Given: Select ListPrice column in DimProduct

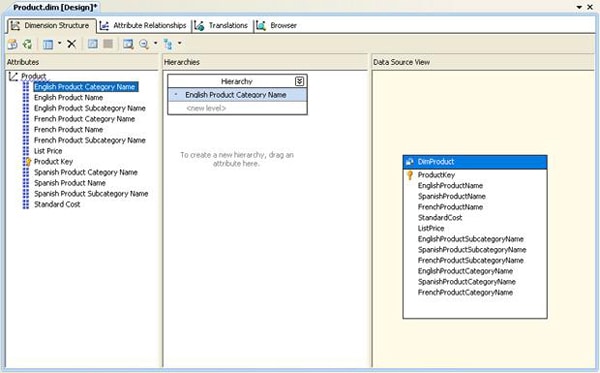Looking at the screenshot, I should [431, 229].
